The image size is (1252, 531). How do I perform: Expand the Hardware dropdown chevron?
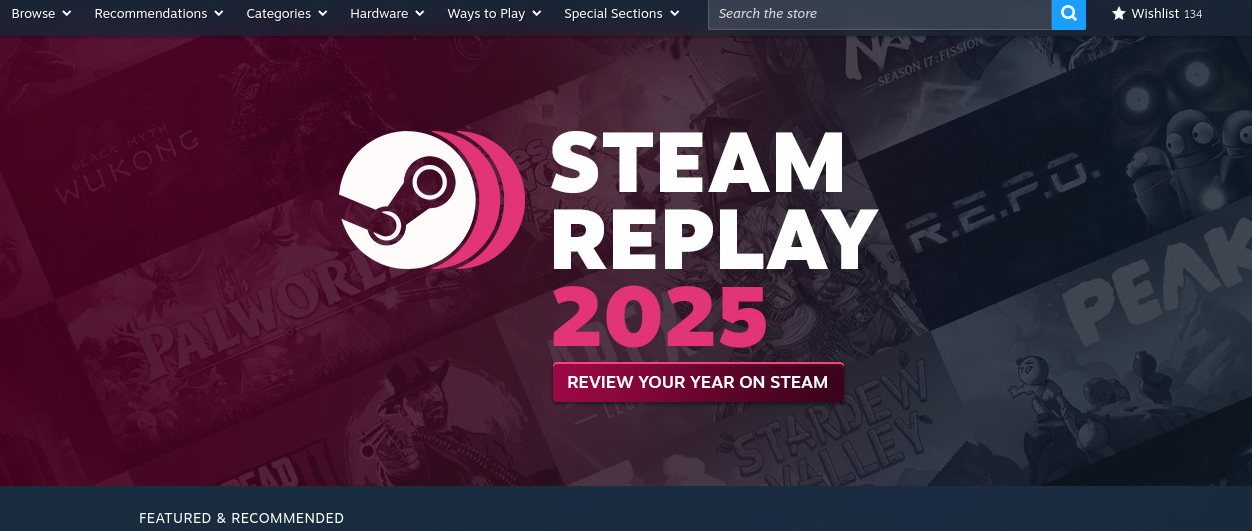coord(420,14)
